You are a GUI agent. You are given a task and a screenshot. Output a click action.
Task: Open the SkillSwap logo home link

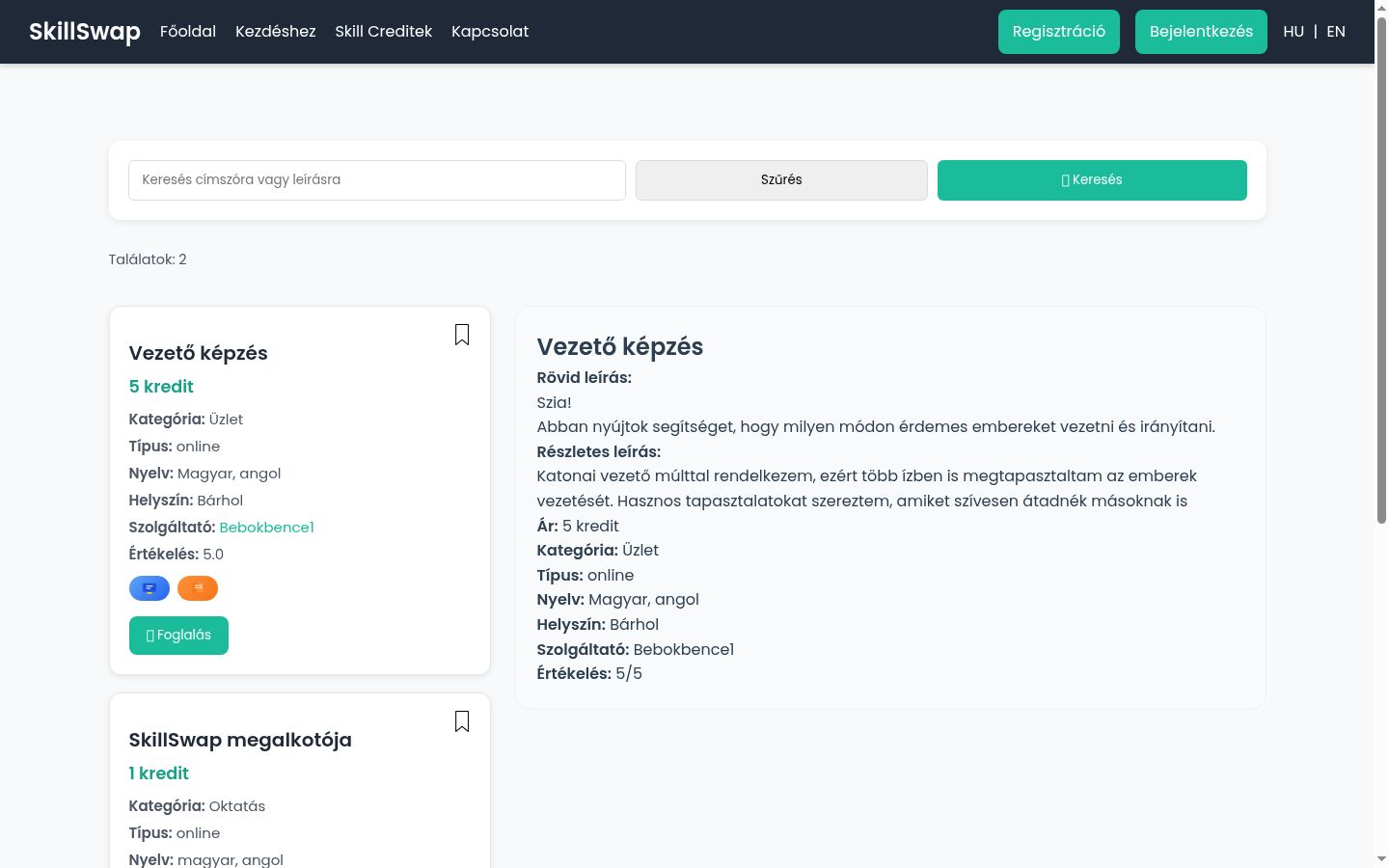85,32
